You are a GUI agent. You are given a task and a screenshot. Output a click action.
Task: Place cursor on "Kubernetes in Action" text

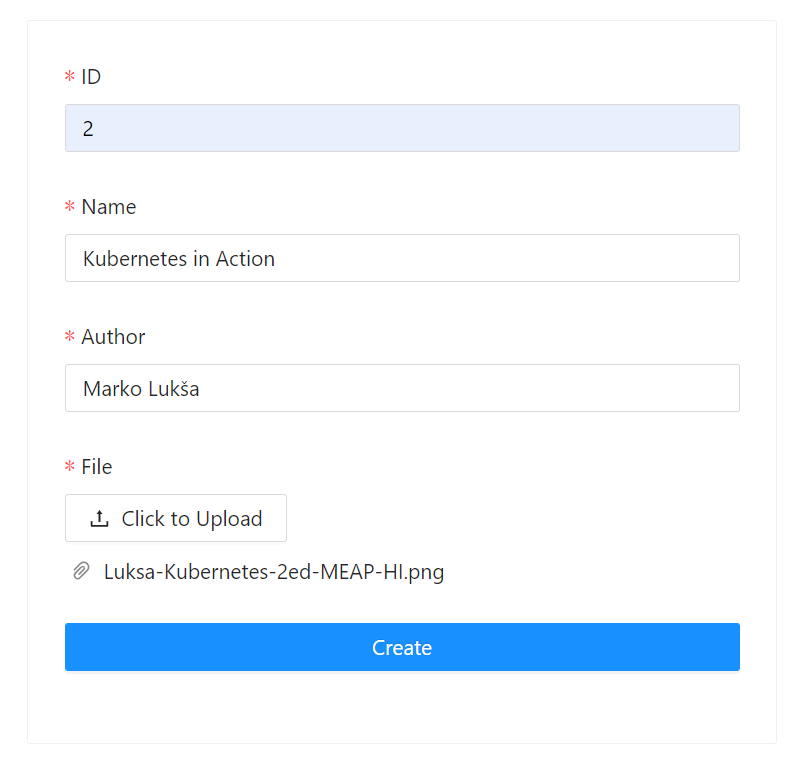pos(179,259)
